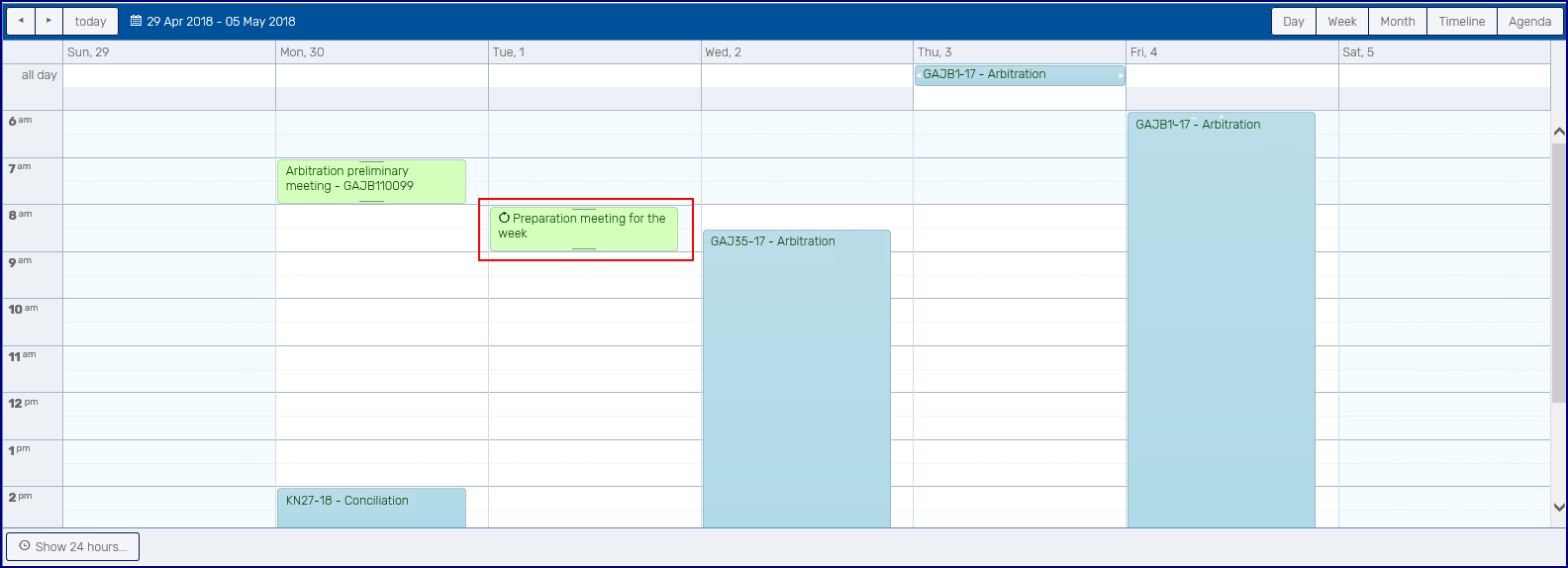Go to next week with right arrow
The height and width of the screenshot is (568, 1568).
pos(49,21)
